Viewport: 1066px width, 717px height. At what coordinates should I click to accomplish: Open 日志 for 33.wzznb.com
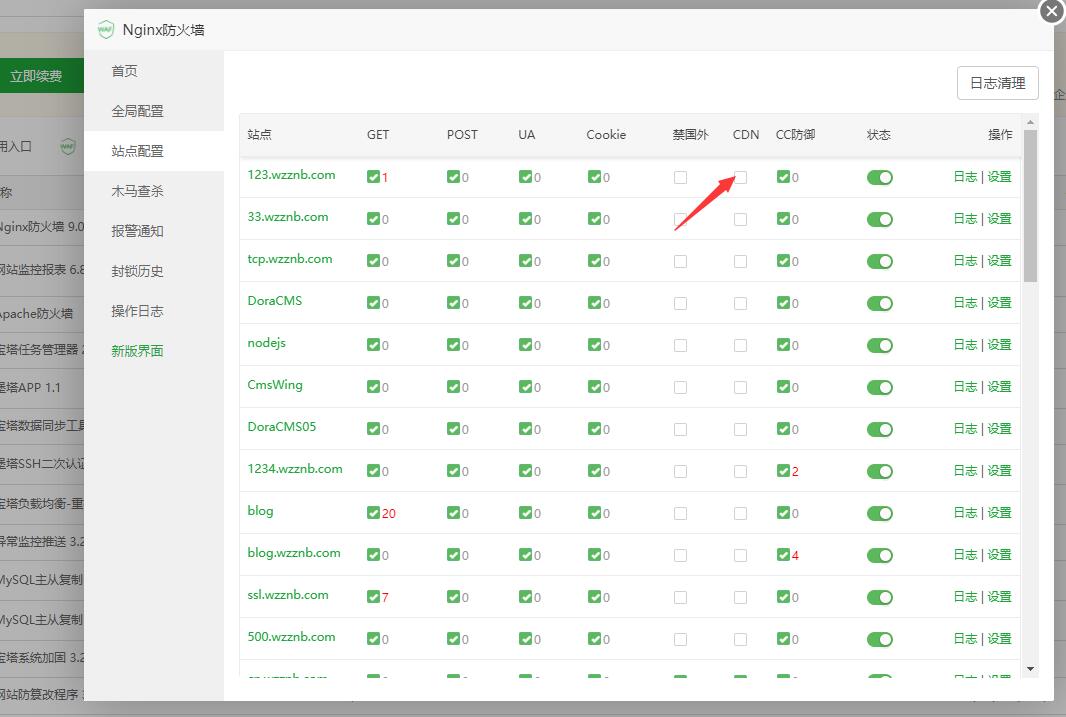tap(965, 219)
